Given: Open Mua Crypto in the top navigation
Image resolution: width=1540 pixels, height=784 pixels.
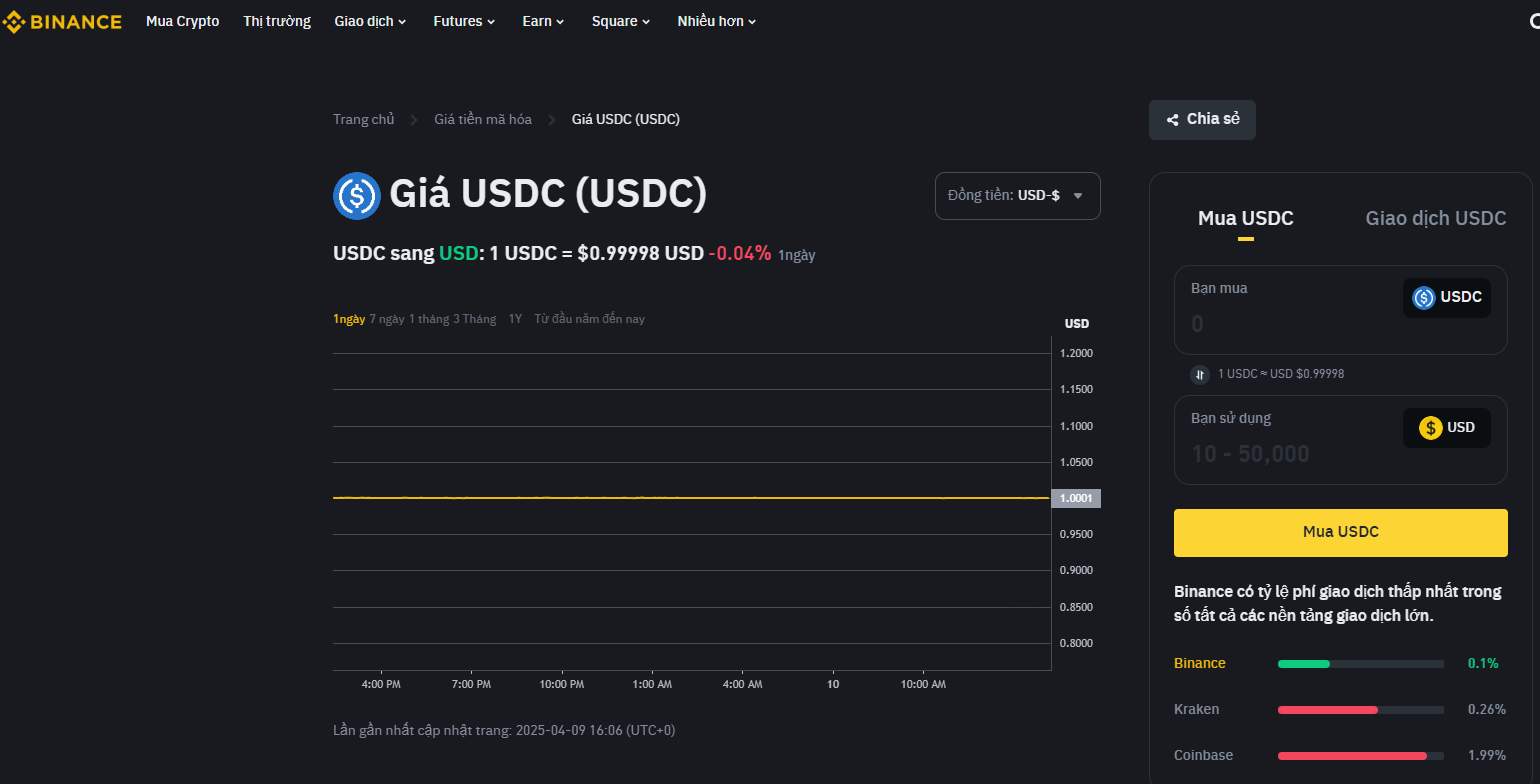Looking at the screenshot, I should tap(182, 21).
